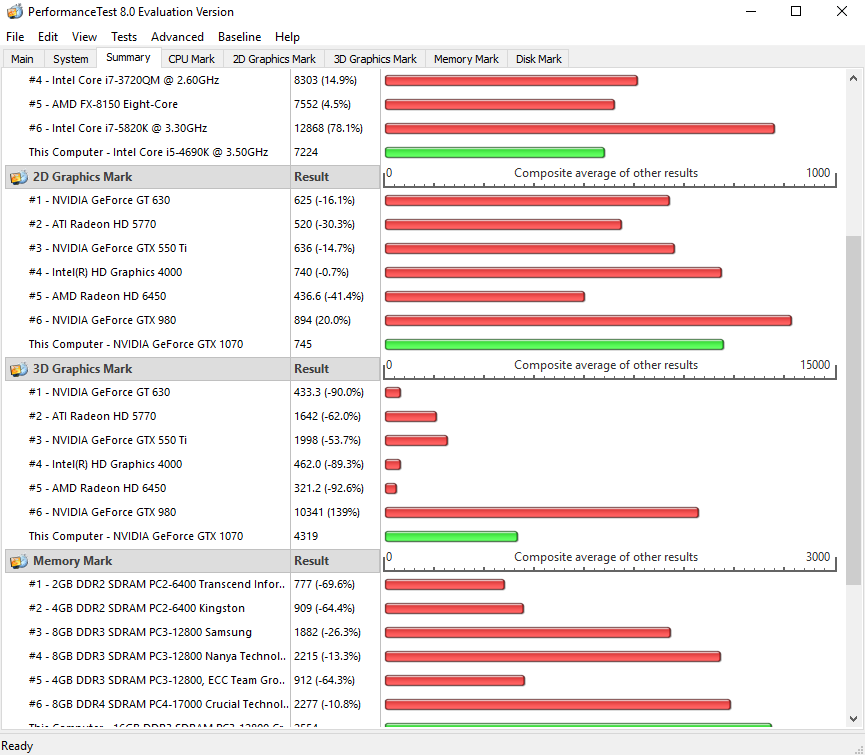Screen dimensions: 865x755
Task: Open the Disk Mark tab
Action: point(538,59)
